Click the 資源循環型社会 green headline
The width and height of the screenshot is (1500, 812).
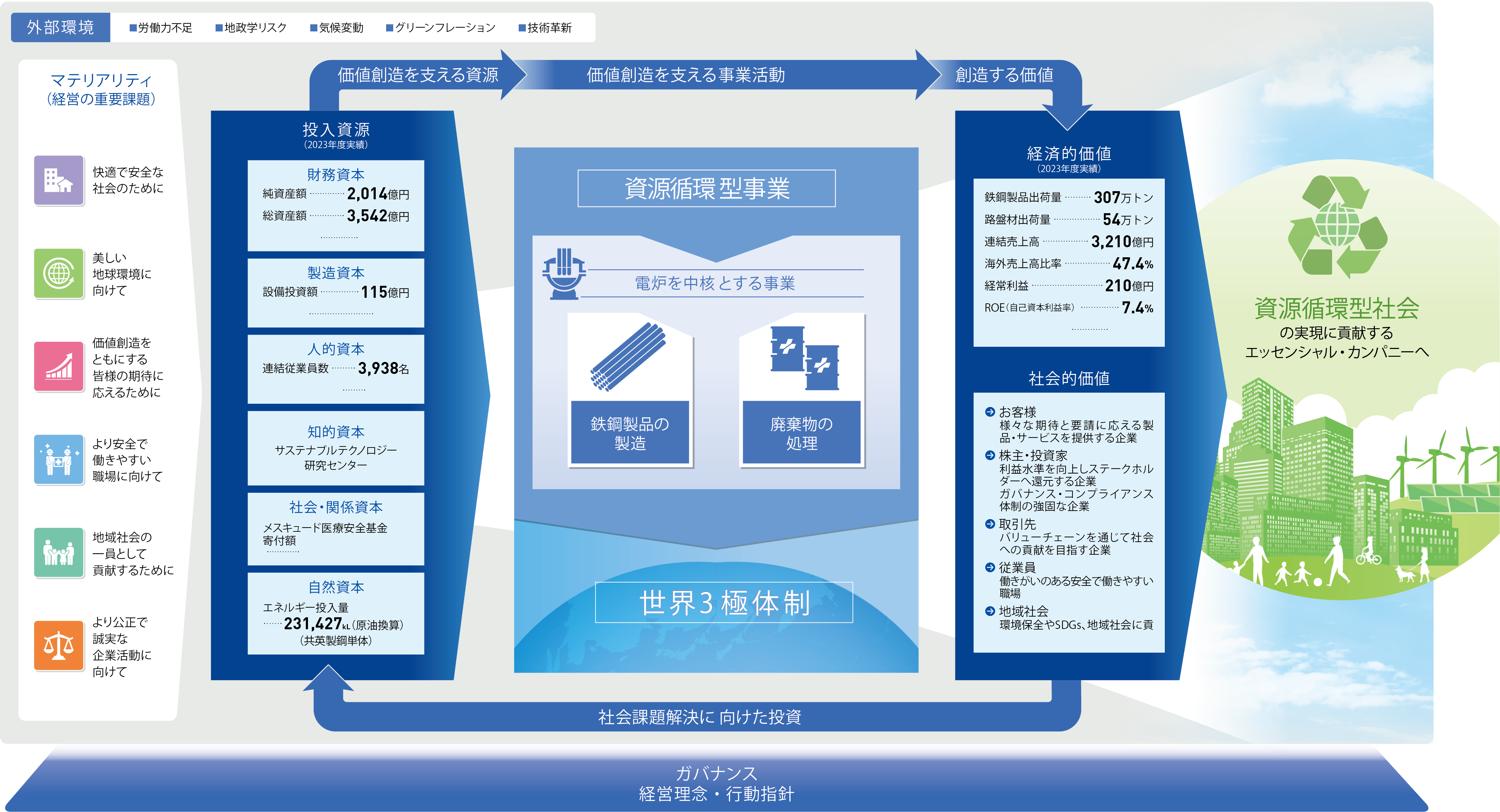coord(1336,308)
